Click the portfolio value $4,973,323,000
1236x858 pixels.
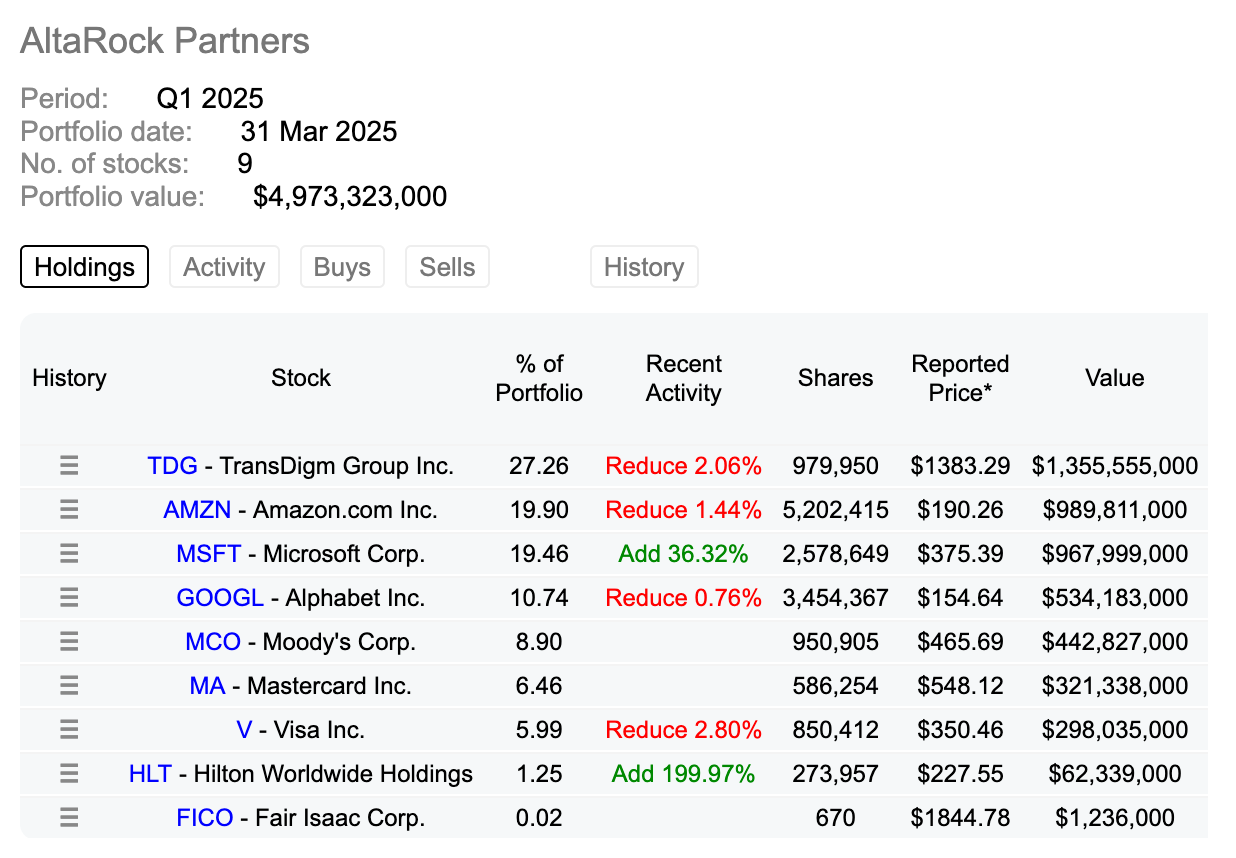(350, 196)
